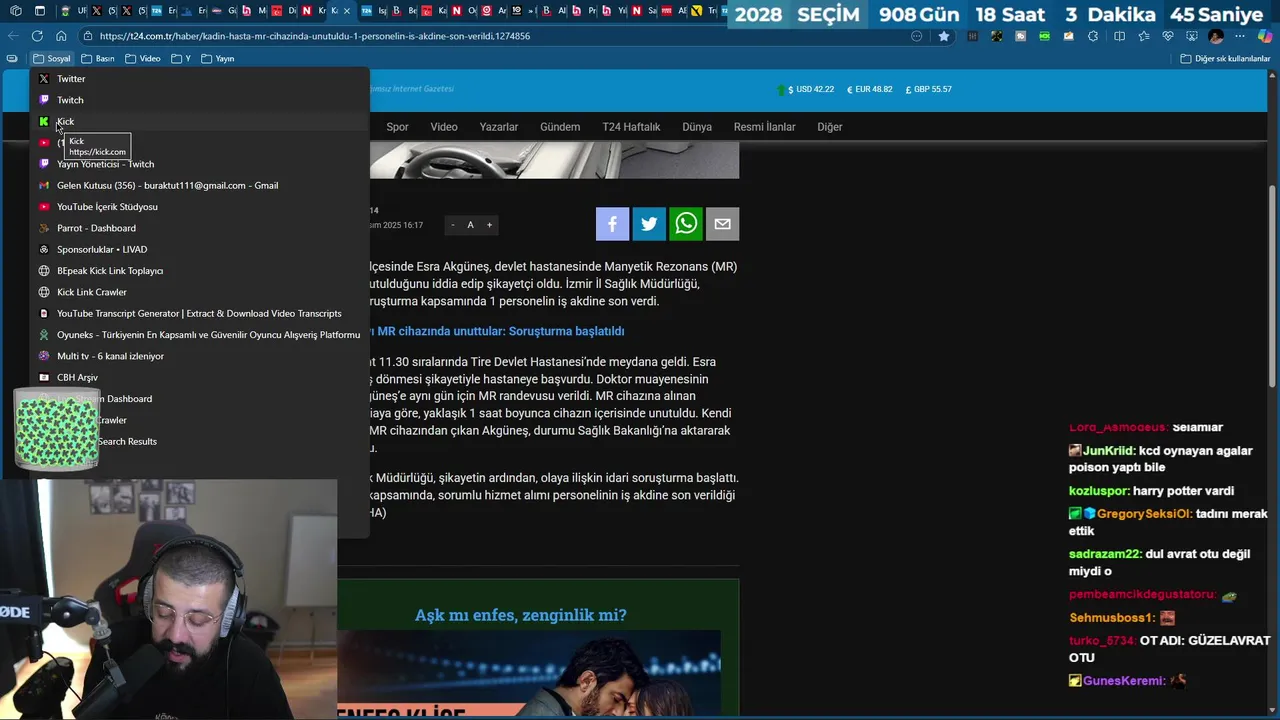The height and width of the screenshot is (720, 1280).
Task: Open YouTube İçerik Stüdyosu bookmark
Action: pyautogui.click(x=200, y=207)
